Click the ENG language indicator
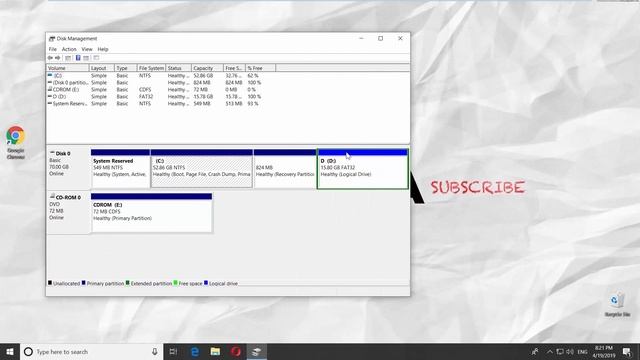This screenshot has width=640, height=360. (582, 351)
